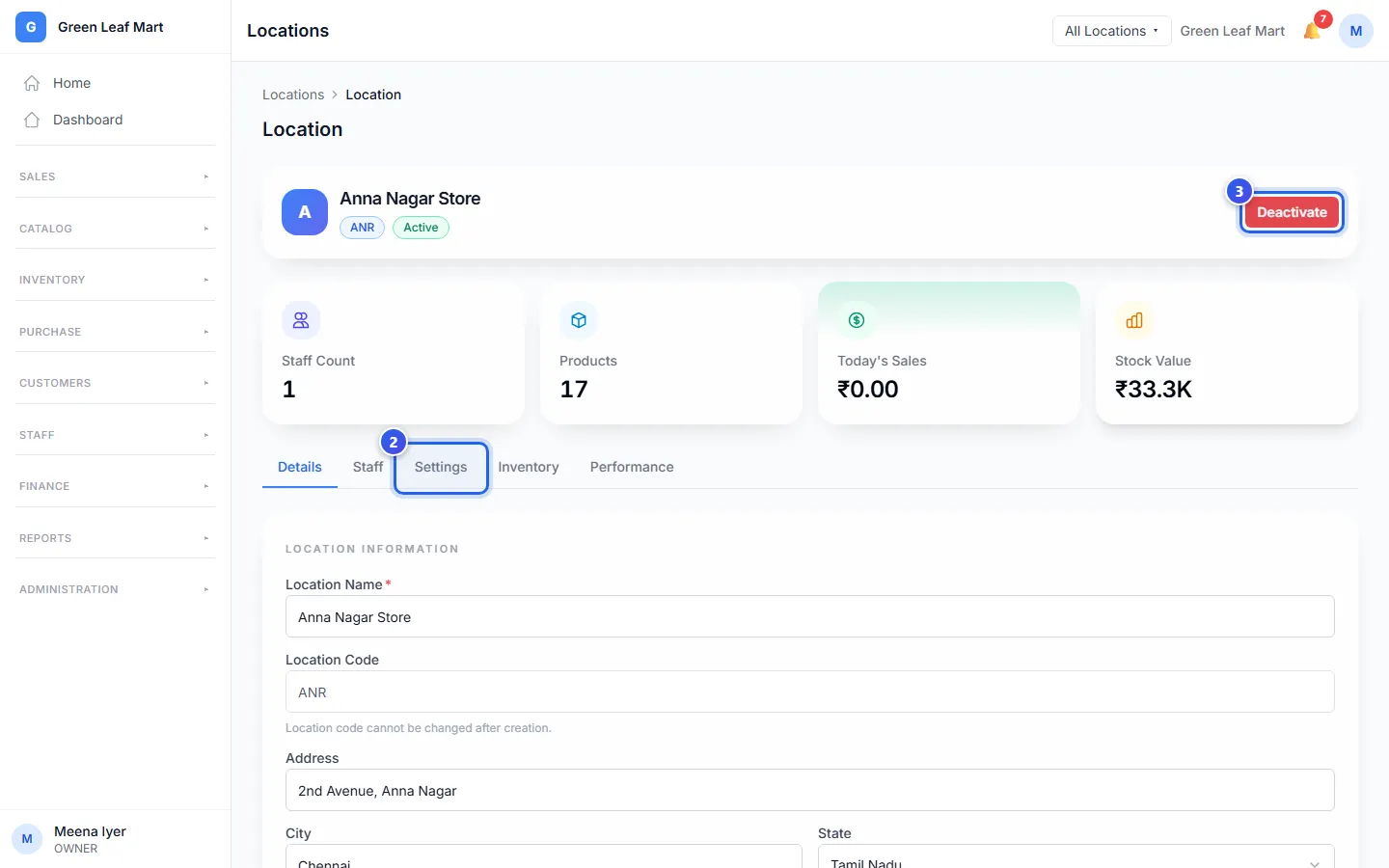Expand the Customers sidebar section
This screenshot has height=868, width=1389.
click(x=116, y=383)
